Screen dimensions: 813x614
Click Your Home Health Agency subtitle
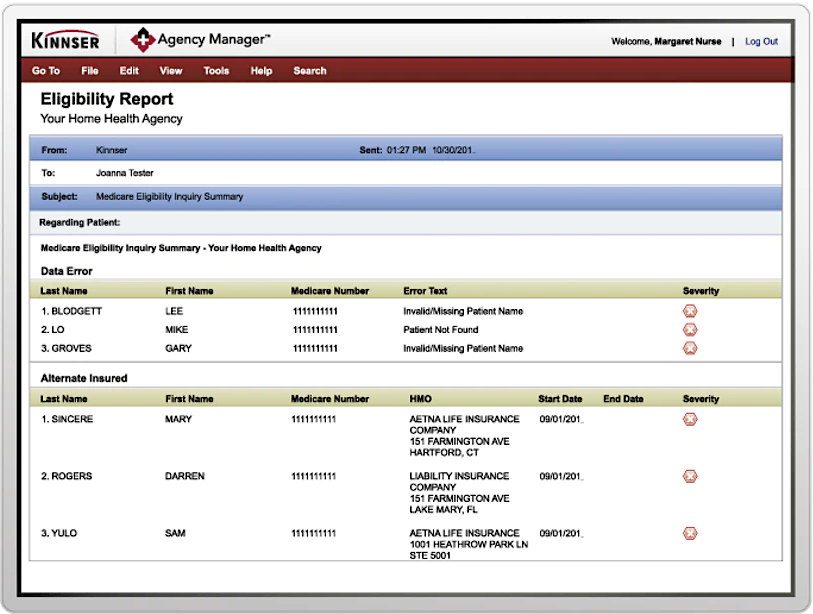point(111,119)
